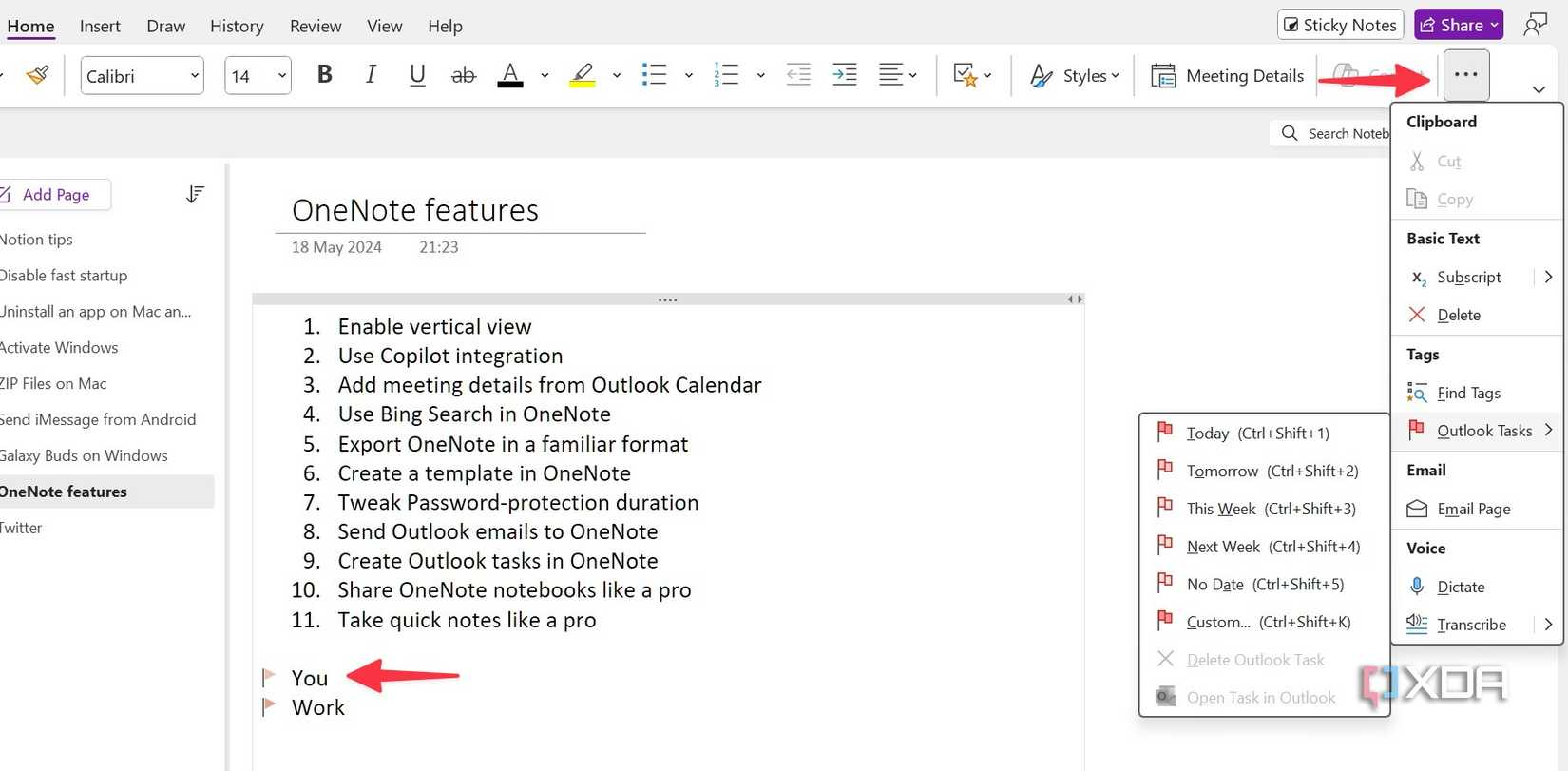Toggle numbered list
The width and height of the screenshot is (1568, 771).
(726, 75)
